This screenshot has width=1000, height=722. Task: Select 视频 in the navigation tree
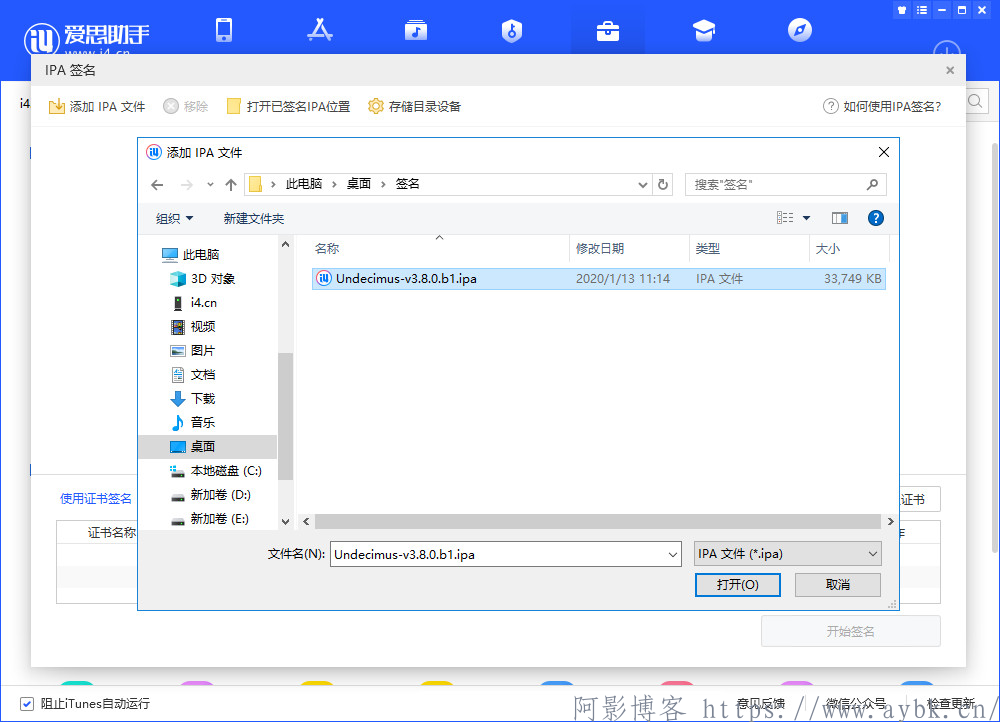pos(193,327)
